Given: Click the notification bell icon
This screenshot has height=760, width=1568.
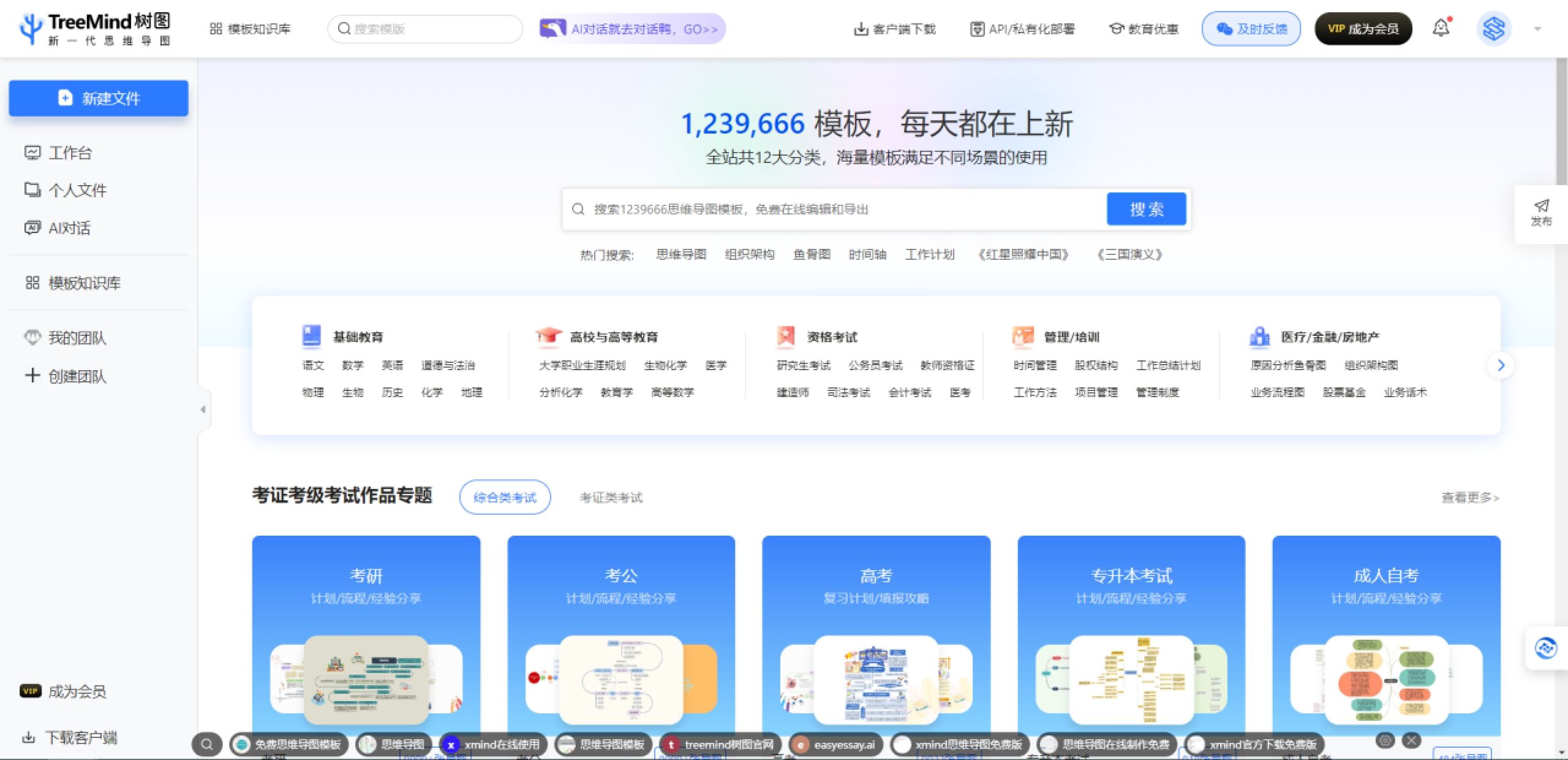Looking at the screenshot, I should pyautogui.click(x=1441, y=28).
